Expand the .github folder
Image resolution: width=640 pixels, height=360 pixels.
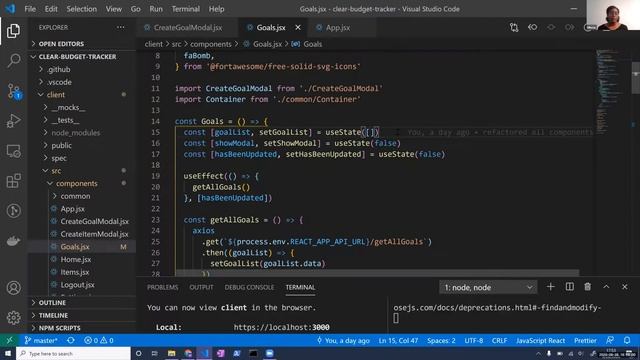pyautogui.click(x=82, y=69)
